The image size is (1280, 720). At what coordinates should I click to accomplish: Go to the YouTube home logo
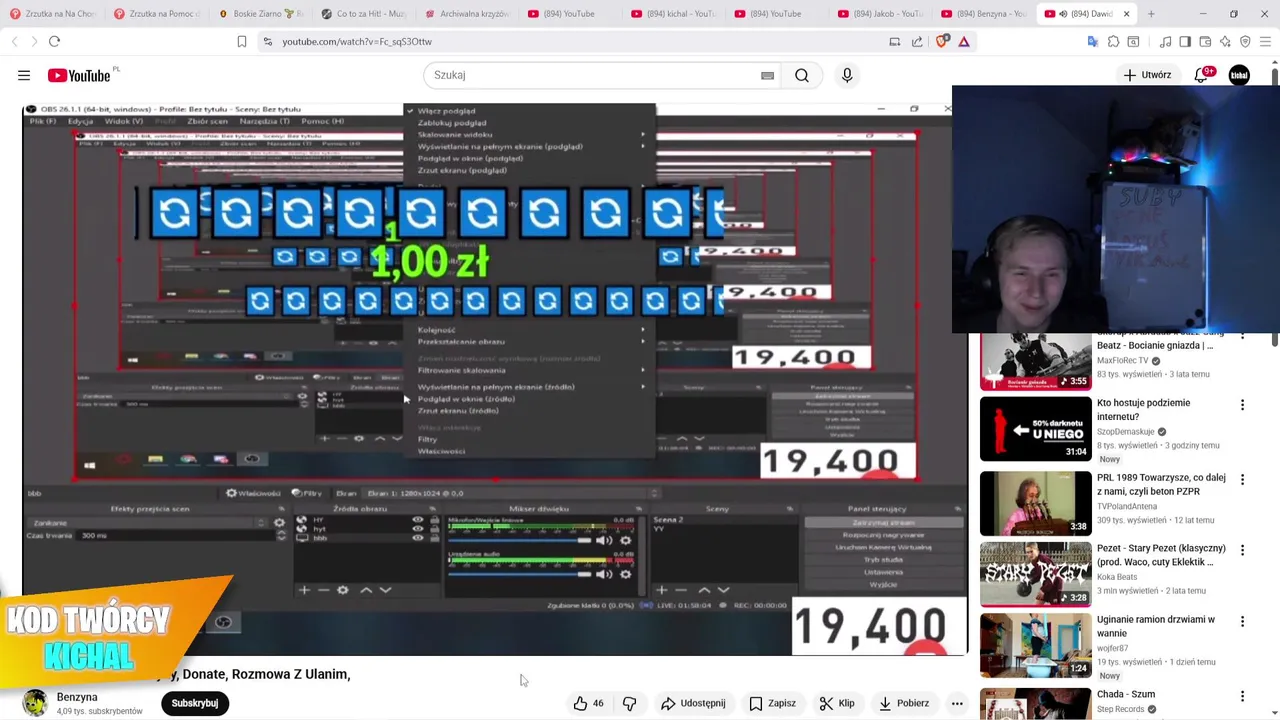coord(79,76)
